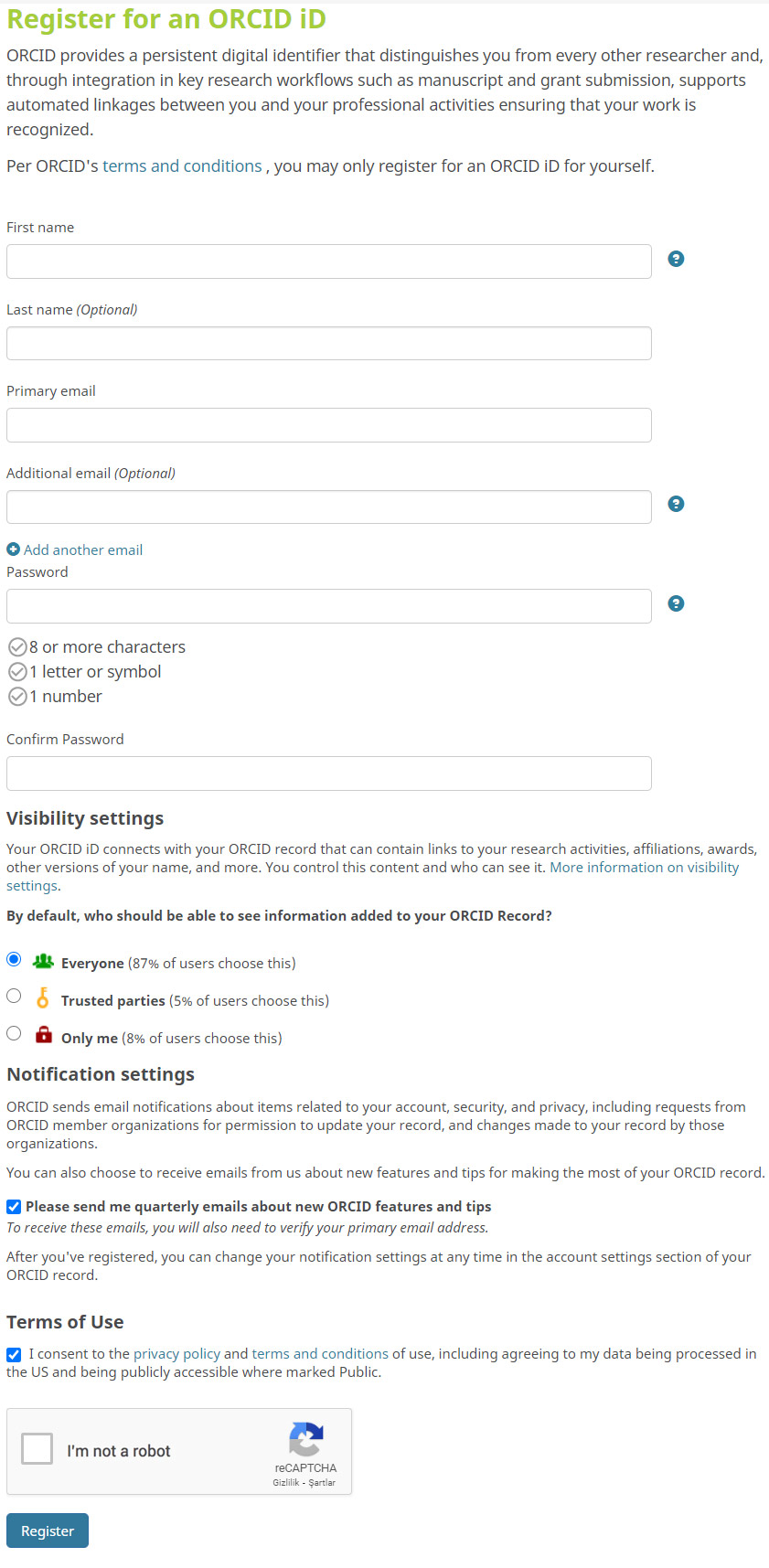Select the Everyone visibility radio button
This screenshot has width=769, height=1568.
point(14,959)
